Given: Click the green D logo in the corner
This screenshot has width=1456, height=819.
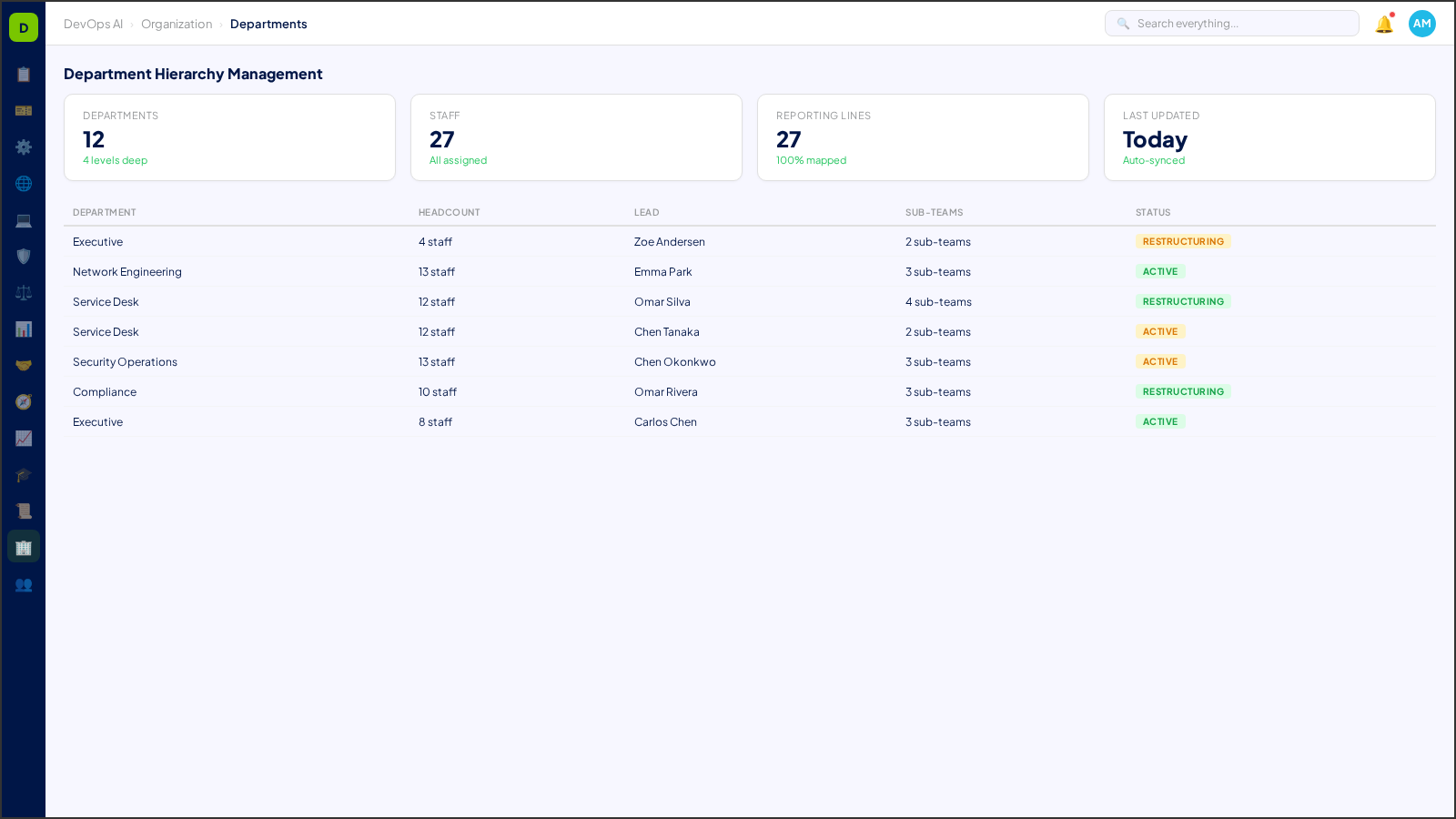Looking at the screenshot, I should tap(23, 26).
